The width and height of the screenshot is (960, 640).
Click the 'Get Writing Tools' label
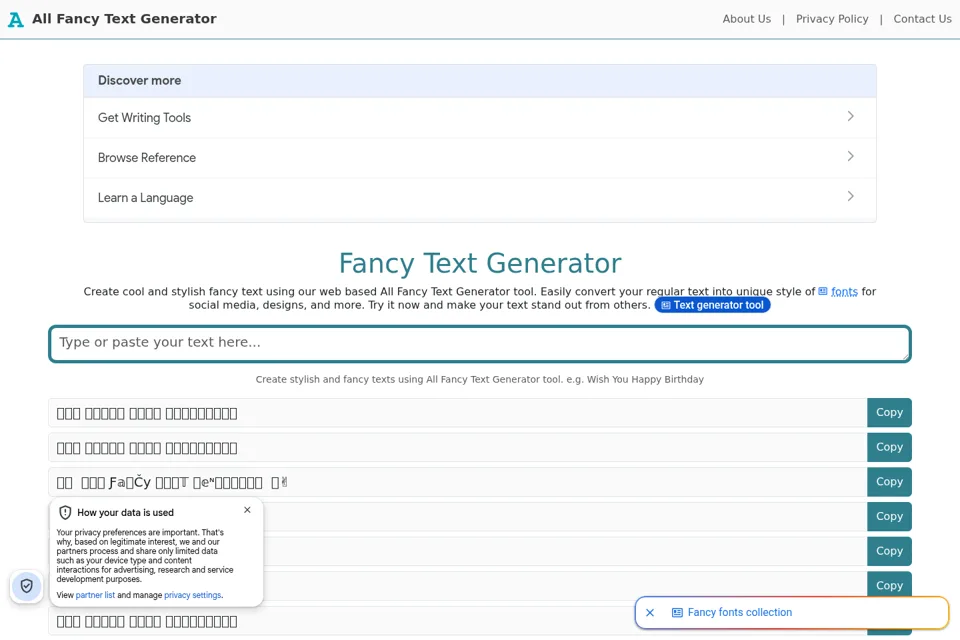[144, 118]
